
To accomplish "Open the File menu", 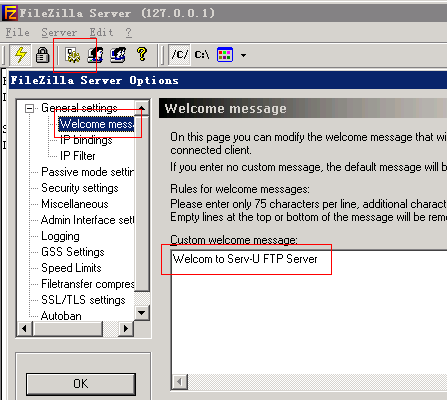I will [17, 32].
